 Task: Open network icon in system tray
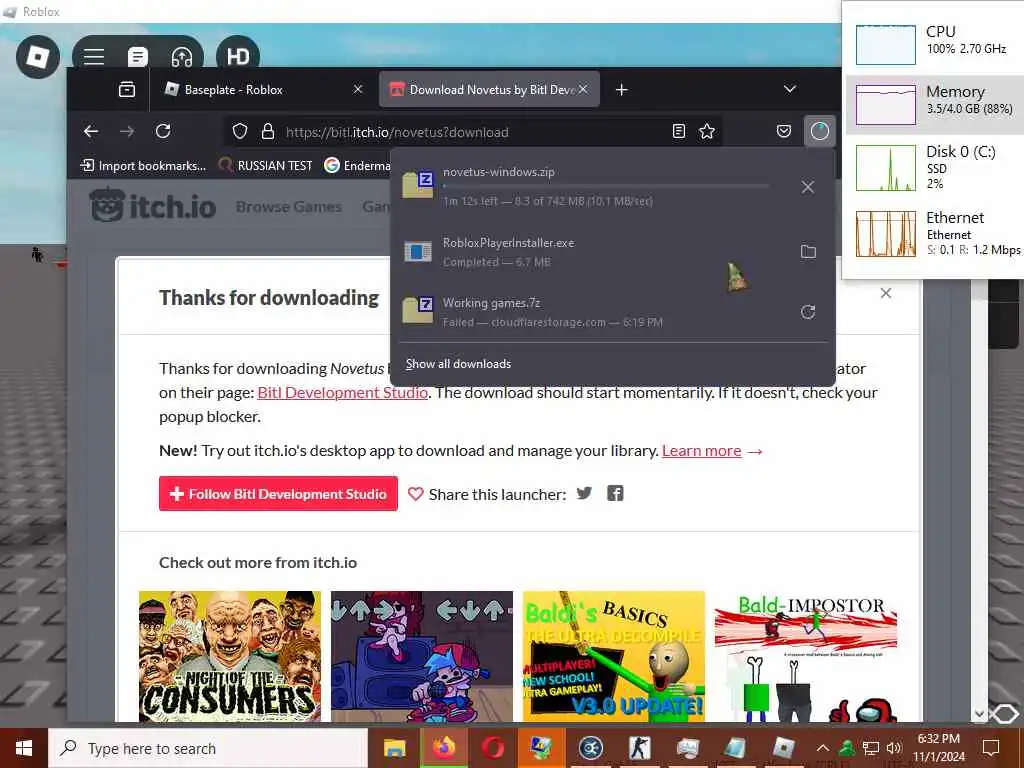(871, 748)
